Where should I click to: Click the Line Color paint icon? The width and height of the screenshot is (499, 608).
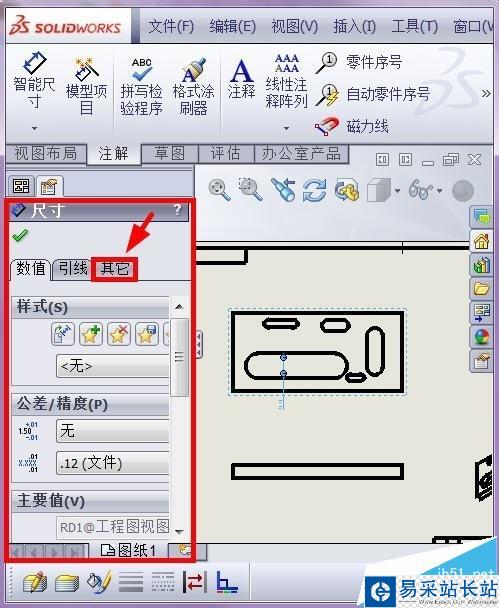coord(99,582)
